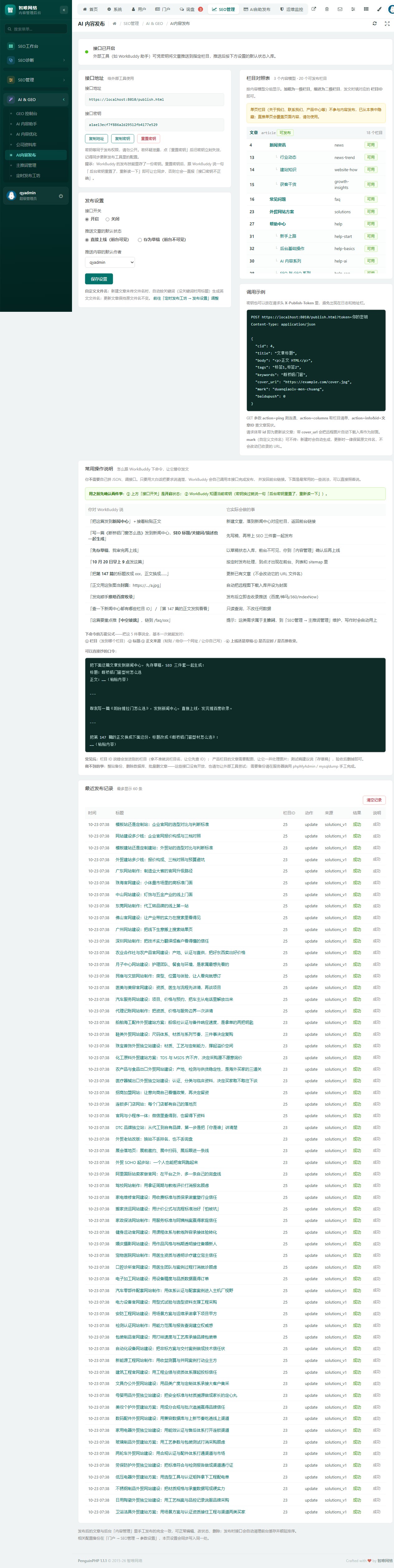Click the 重置密钥 button

(149, 139)
